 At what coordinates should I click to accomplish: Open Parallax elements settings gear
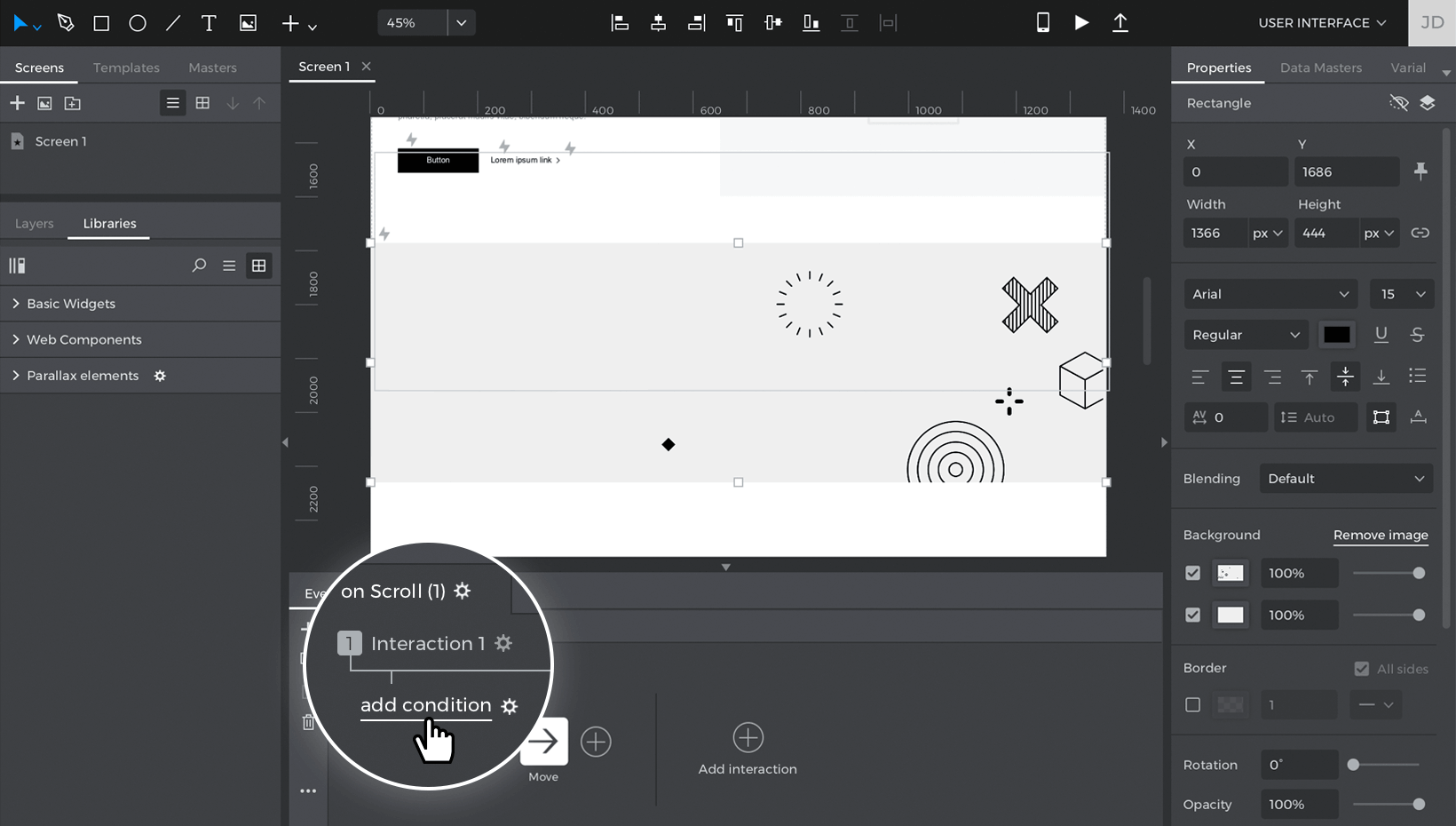coord(160,376)
